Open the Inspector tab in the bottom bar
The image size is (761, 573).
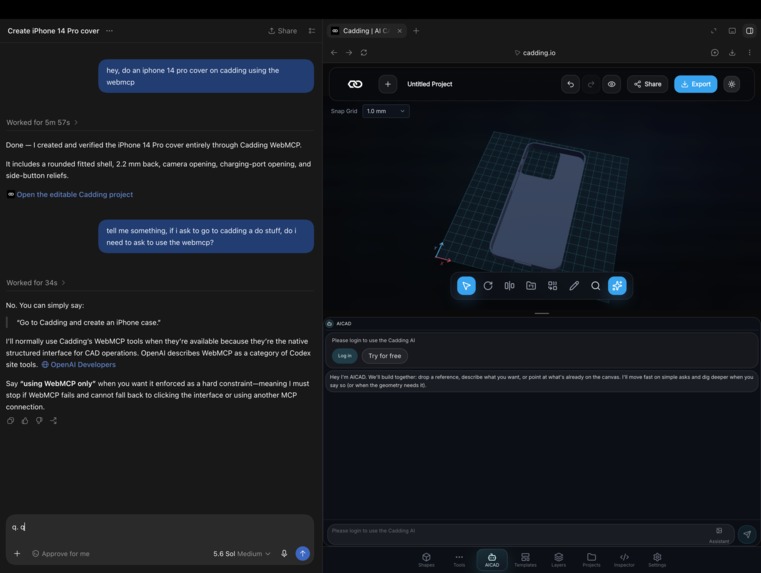click(624, 559)
